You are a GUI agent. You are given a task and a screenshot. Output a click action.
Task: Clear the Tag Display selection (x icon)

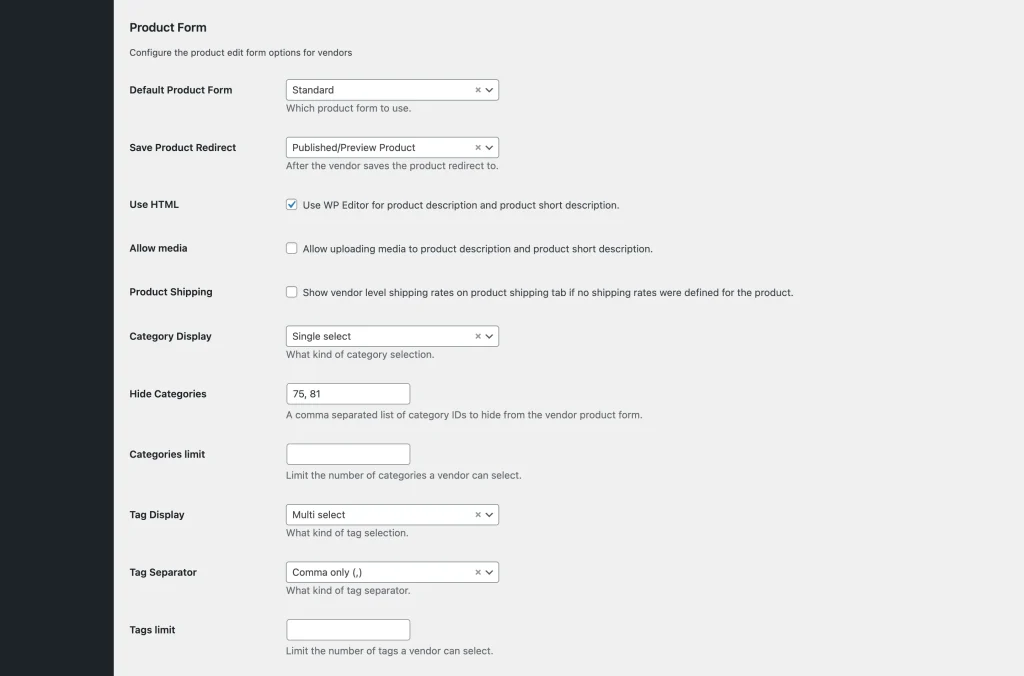pos(478,515)
